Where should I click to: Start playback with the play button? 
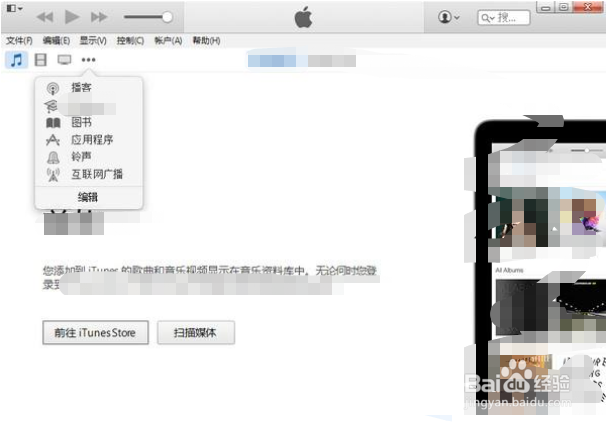click(72, 17)
